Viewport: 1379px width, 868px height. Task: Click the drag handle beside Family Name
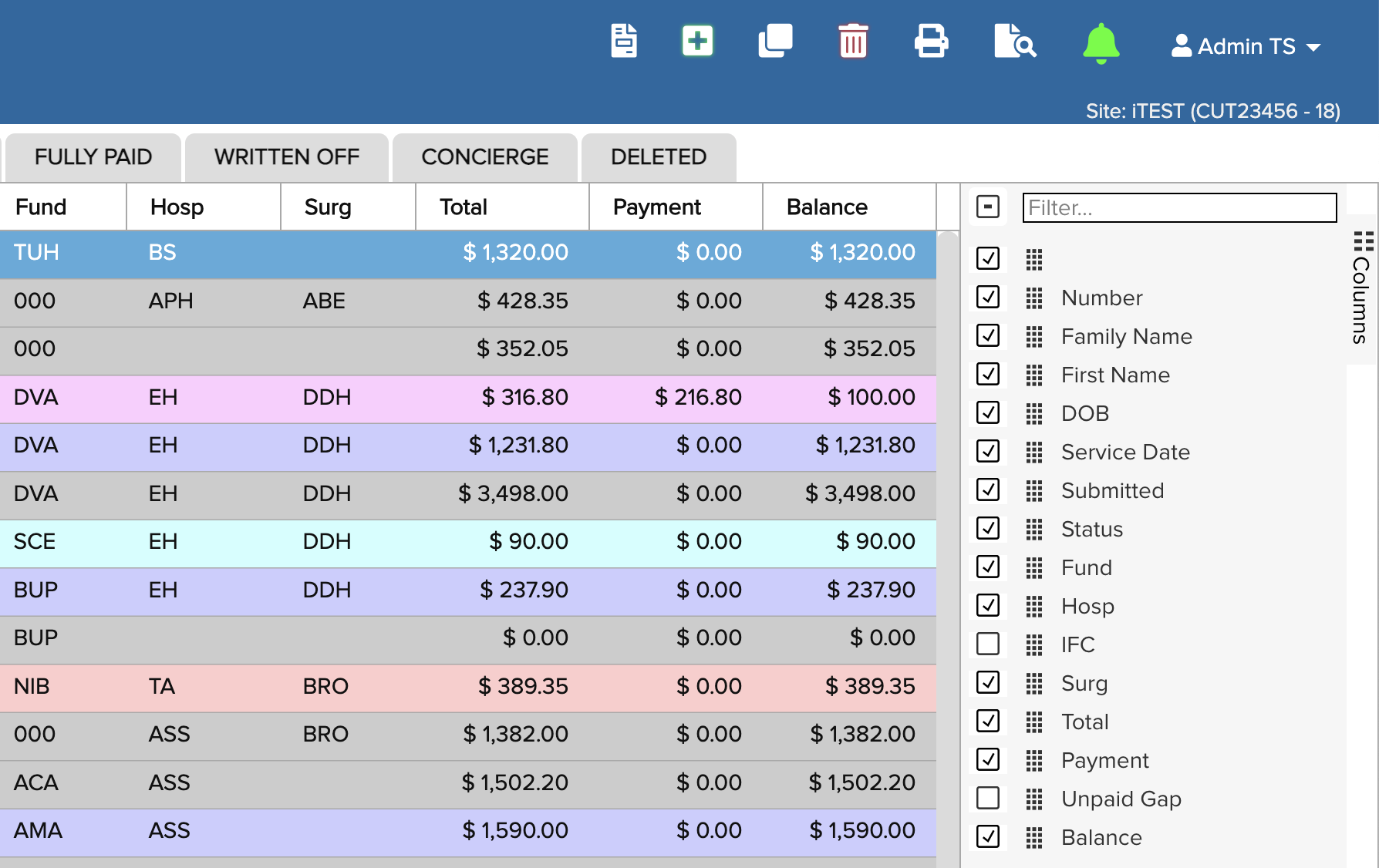pos(1034,337)
